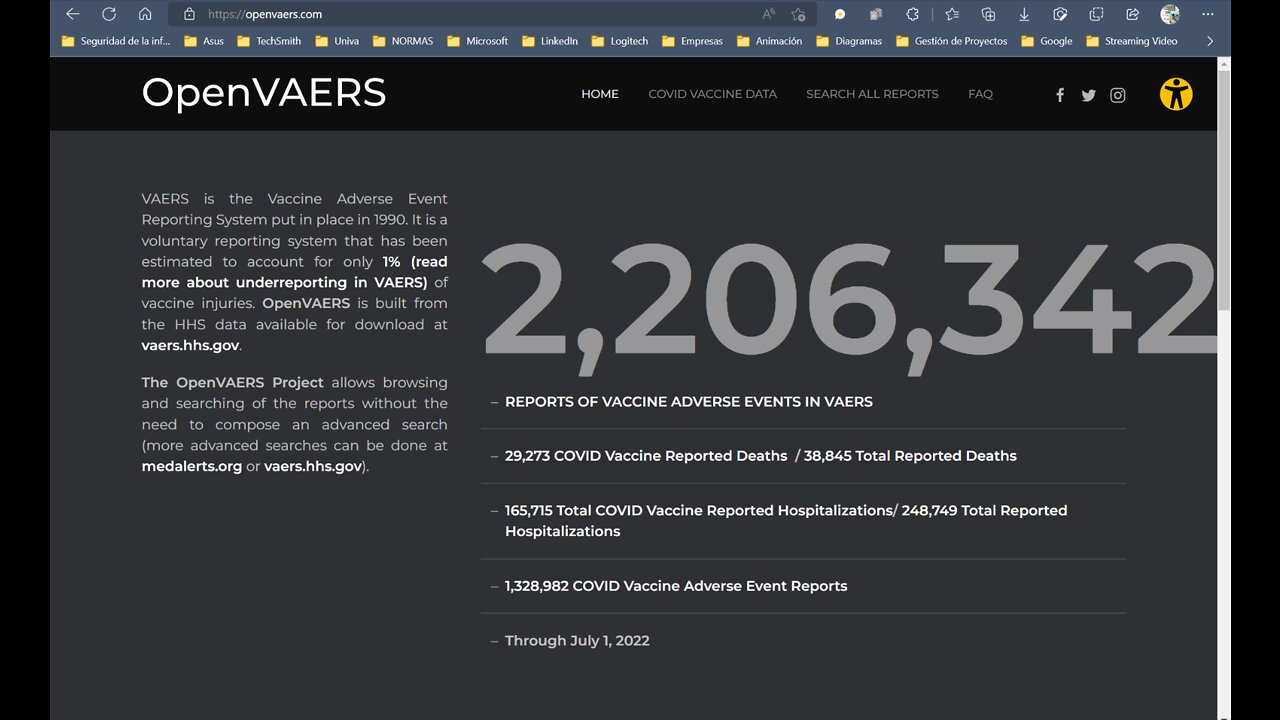
Task: Click the OpenVAERS site logo
Action: coord(264,93)
